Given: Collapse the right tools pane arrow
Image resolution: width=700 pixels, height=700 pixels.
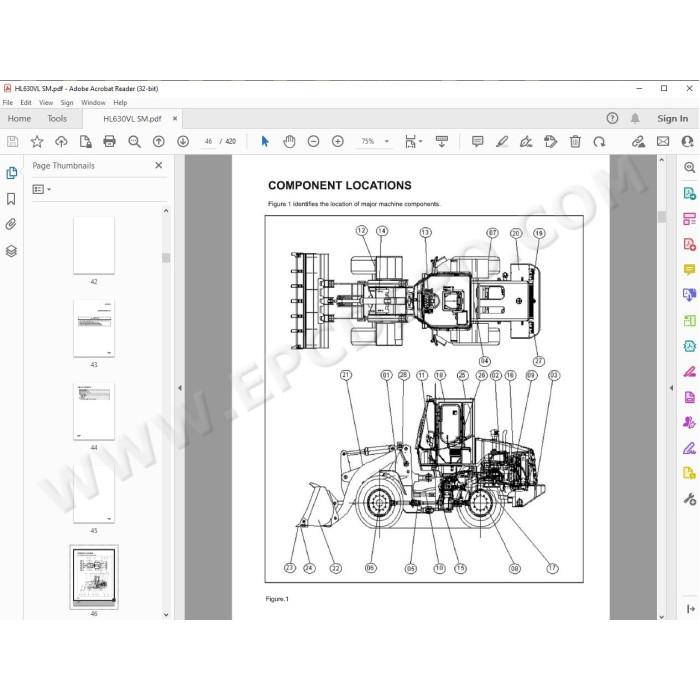Looking at the screenshot, I should 671,388.
